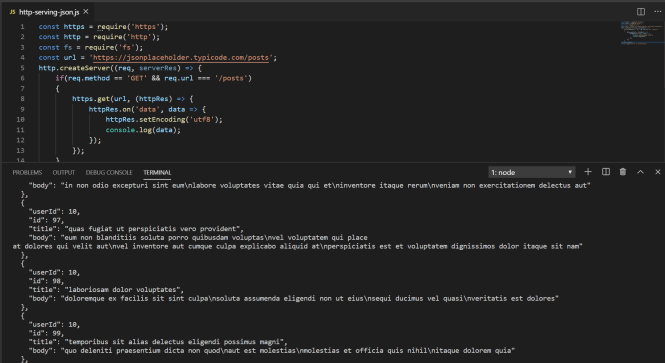Click line number 5 in gutter
This screenshot has height=363, width=665.
[22, 68]
